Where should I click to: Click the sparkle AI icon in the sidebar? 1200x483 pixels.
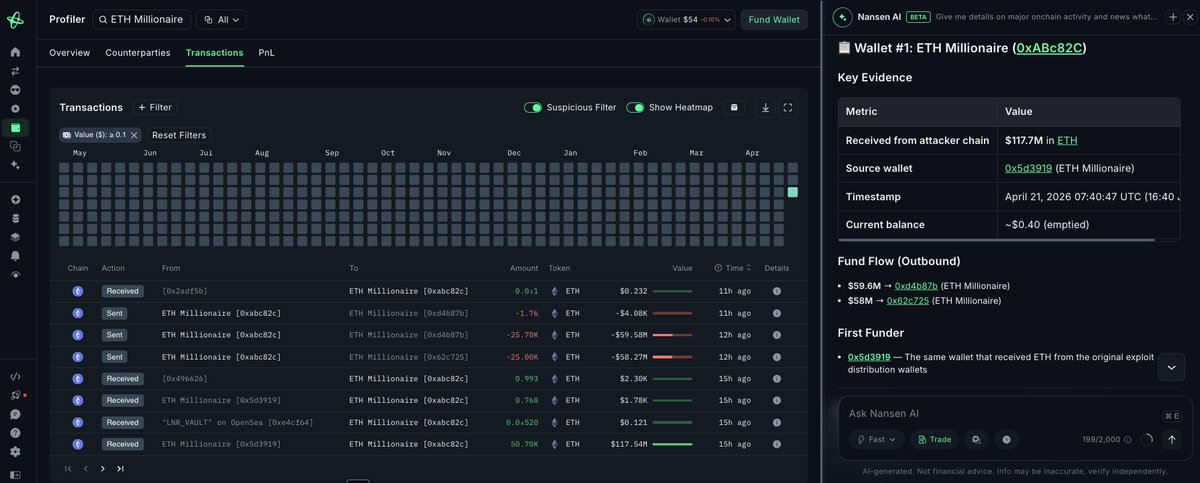(15, 164)
